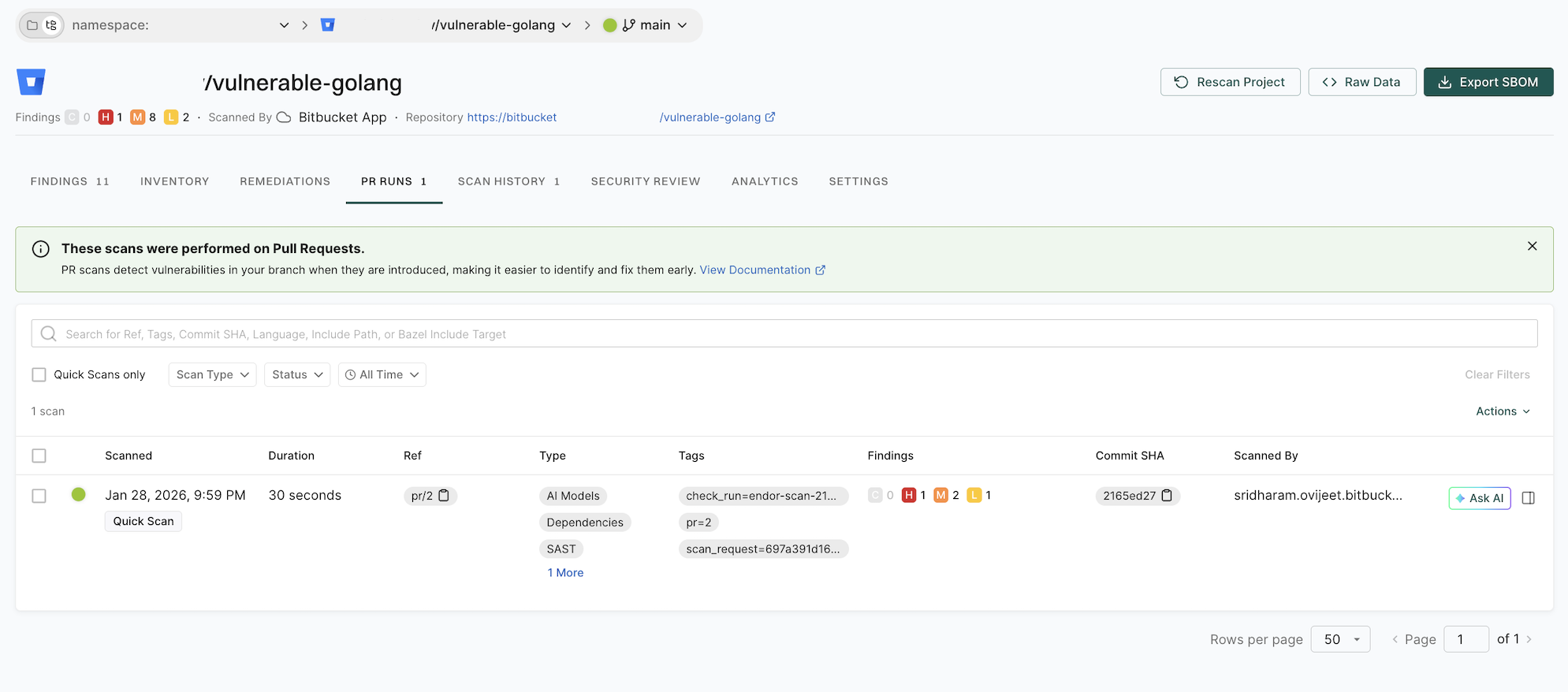Select the Jan 28, 2026 scan row checkbox
Image resolution: width=1568 pixels, height=692 pixels.
[39, 496]
